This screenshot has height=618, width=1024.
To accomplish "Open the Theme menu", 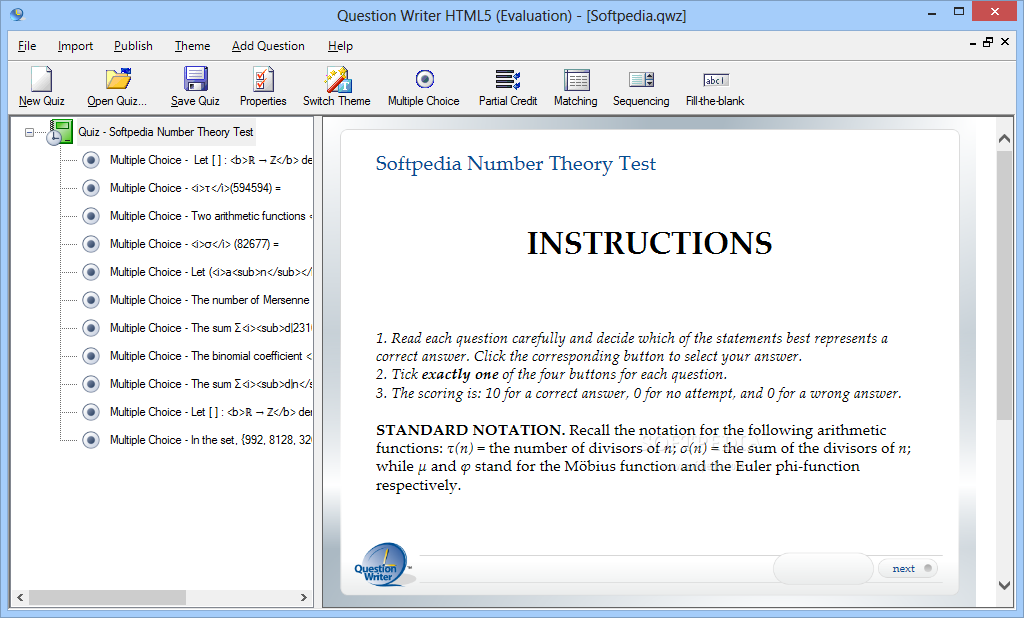I will [x=192, y=46].
